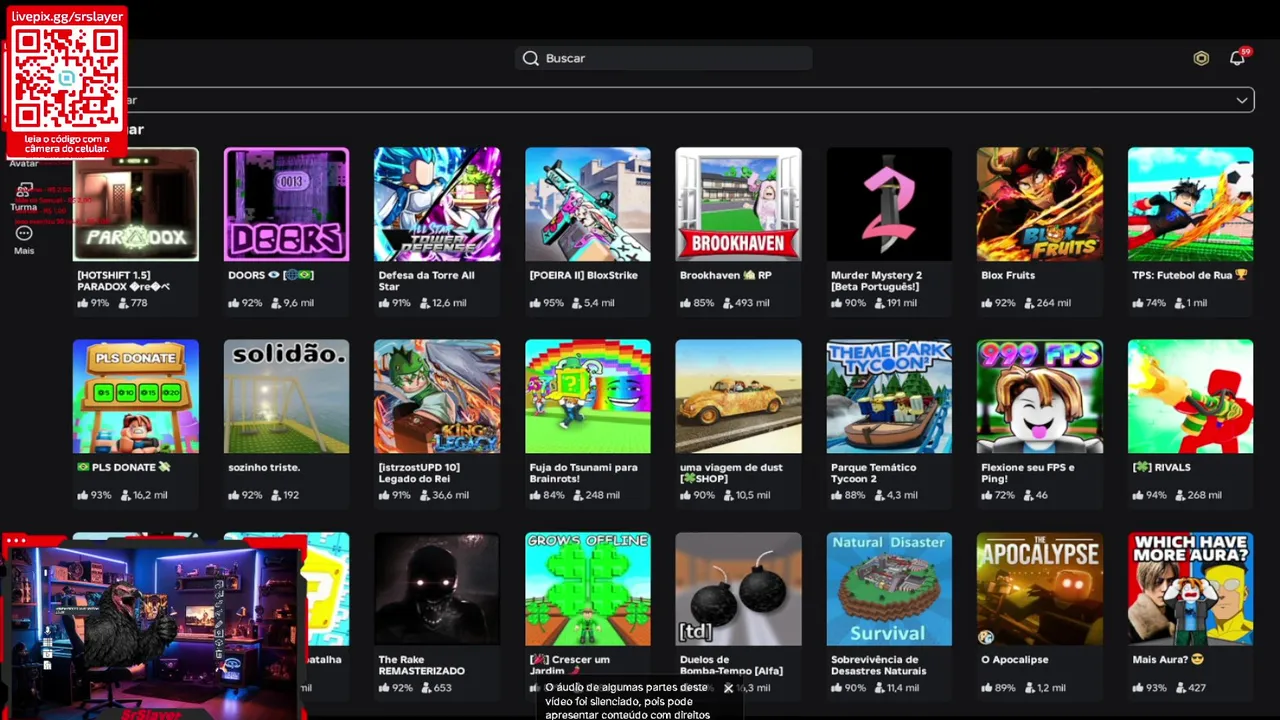Image resolution: width=1280 pixels, height=720 pixels.
Task: Open the King Legacy thumbnail
Action: (437, 396)
